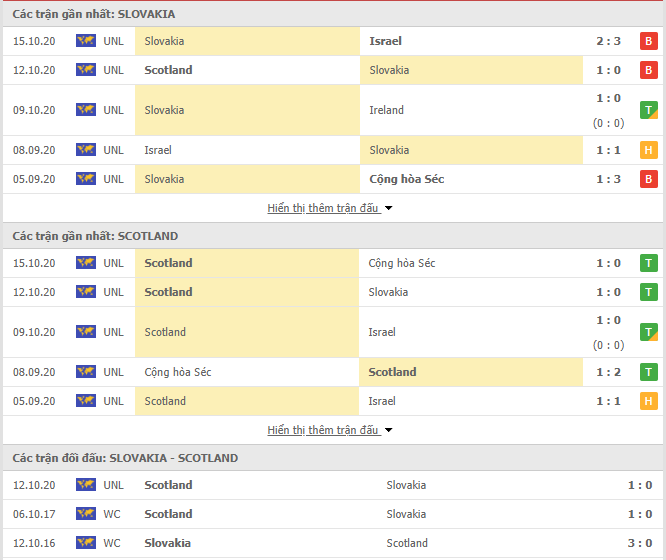
Task: Click the red B badge for the Slovakia 1:3 loss
Action: click(649, 179)
